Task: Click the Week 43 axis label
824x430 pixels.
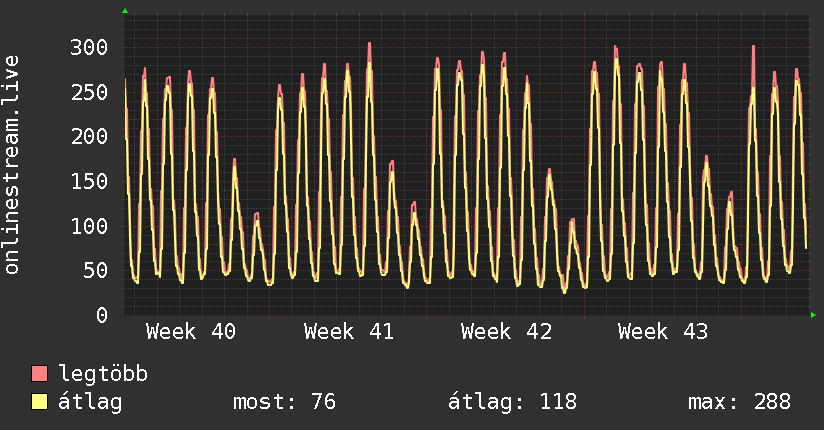Action: (663, 332)
